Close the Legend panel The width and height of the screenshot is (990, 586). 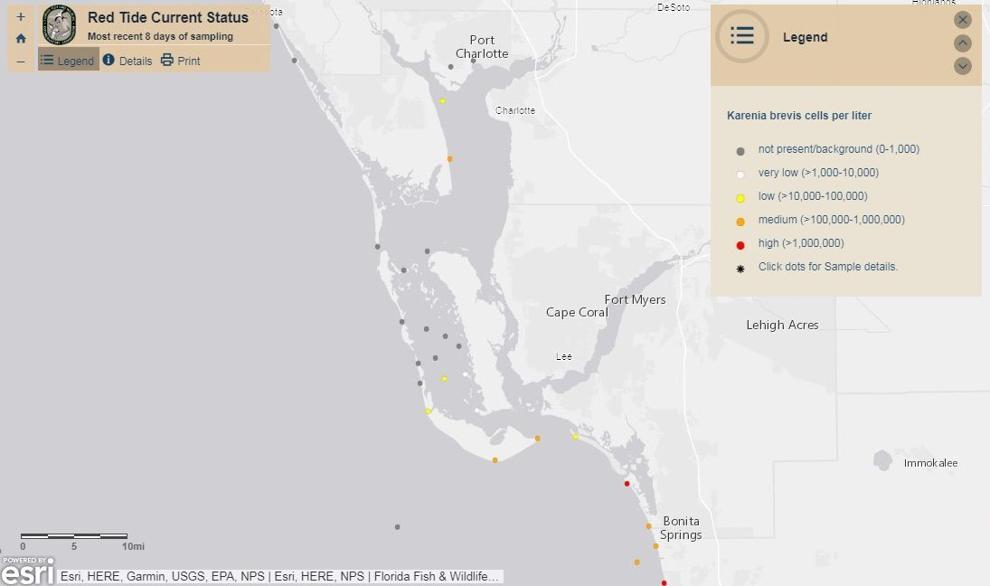coord(963,20)
